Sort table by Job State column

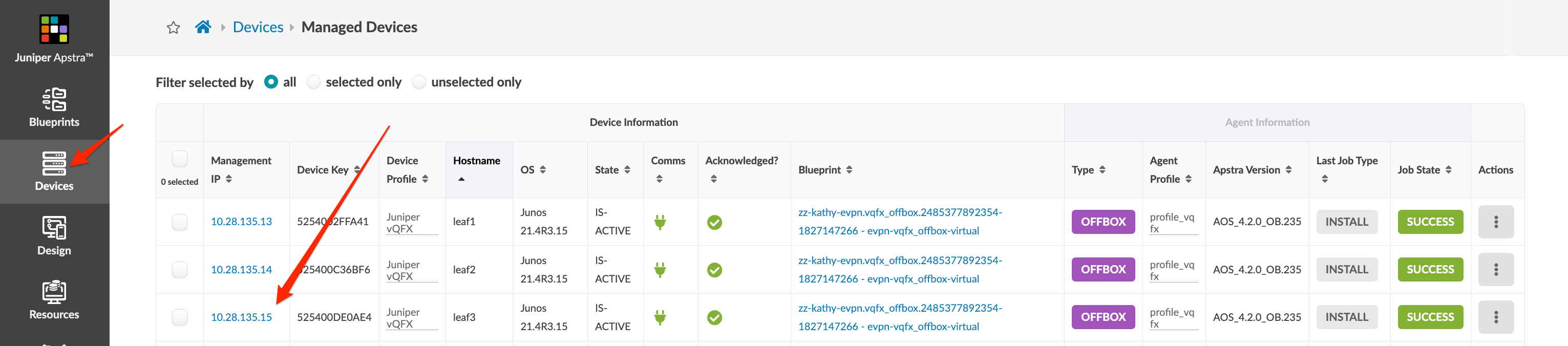click(1448, 169)
